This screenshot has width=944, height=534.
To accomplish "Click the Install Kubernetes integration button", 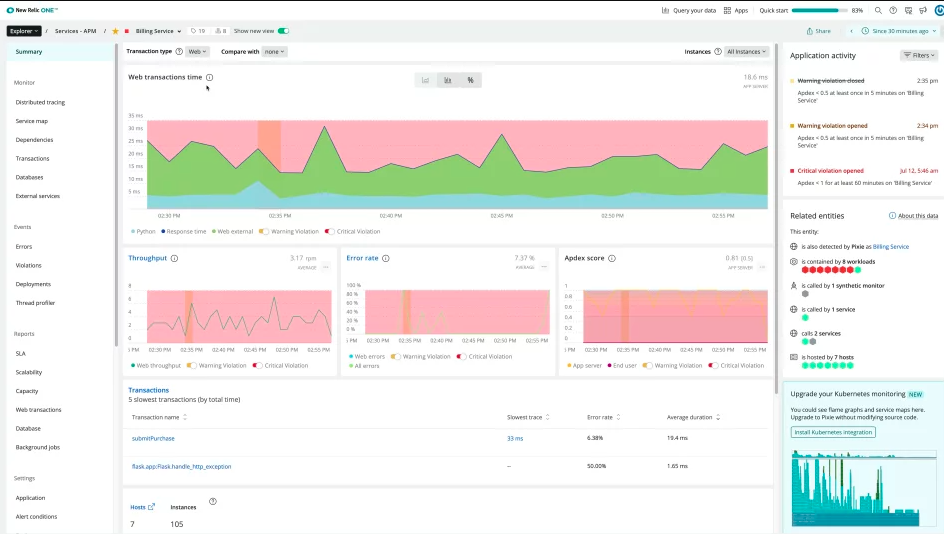I will 833,432.
